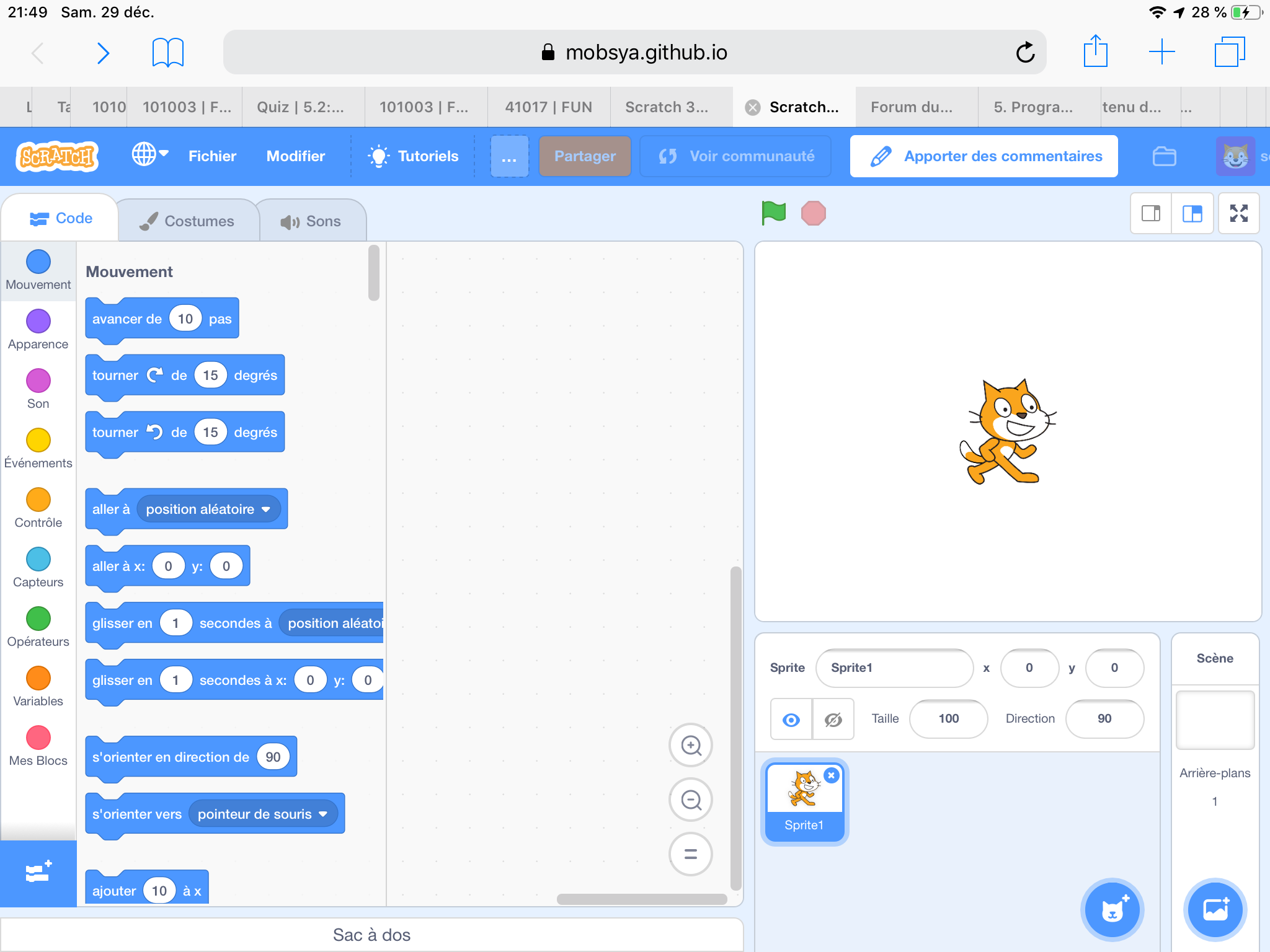Select the Variables block category
1270x952 pixels.
[x=38, y=687]
